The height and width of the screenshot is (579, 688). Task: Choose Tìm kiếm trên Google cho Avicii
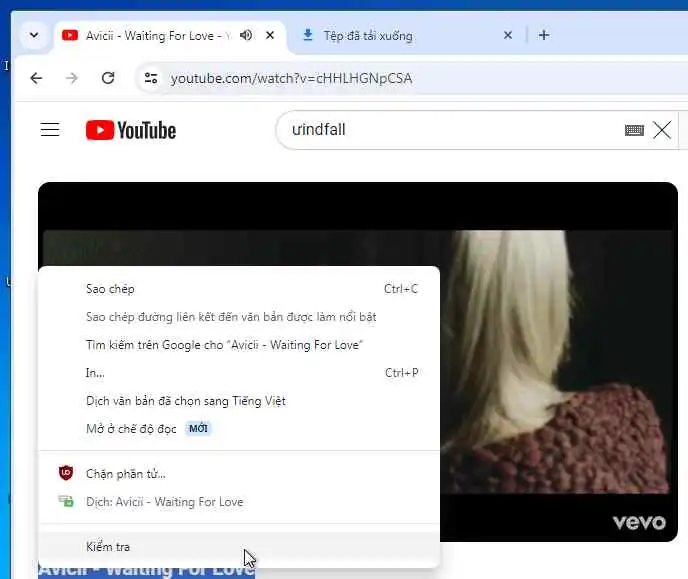239,345
